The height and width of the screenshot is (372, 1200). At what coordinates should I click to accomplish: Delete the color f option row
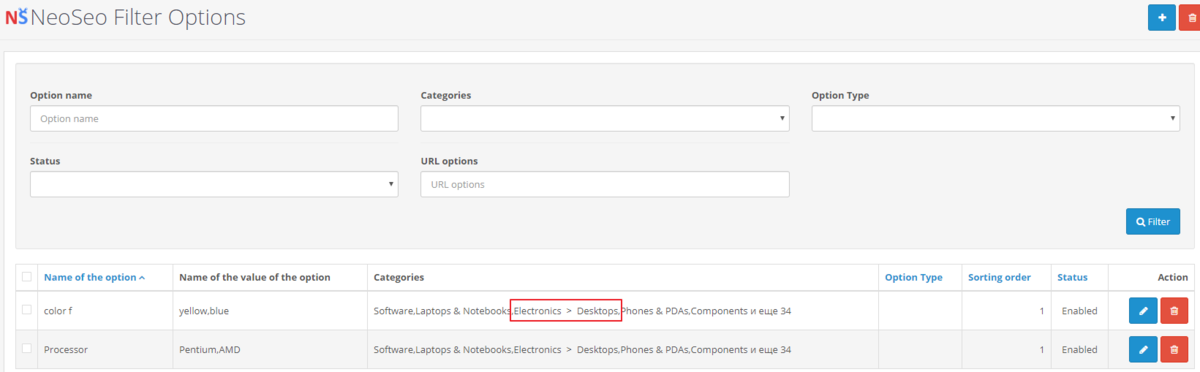point(1174,311)
